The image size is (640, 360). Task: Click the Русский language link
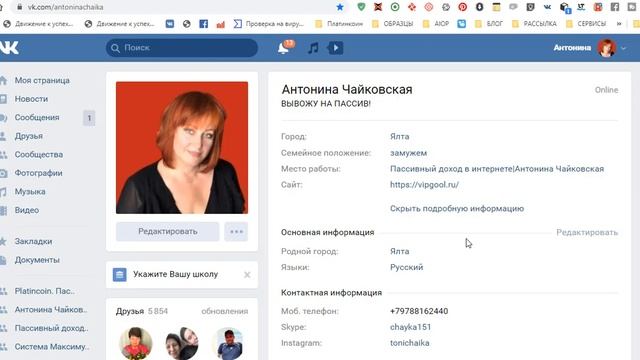coord(407,267)
